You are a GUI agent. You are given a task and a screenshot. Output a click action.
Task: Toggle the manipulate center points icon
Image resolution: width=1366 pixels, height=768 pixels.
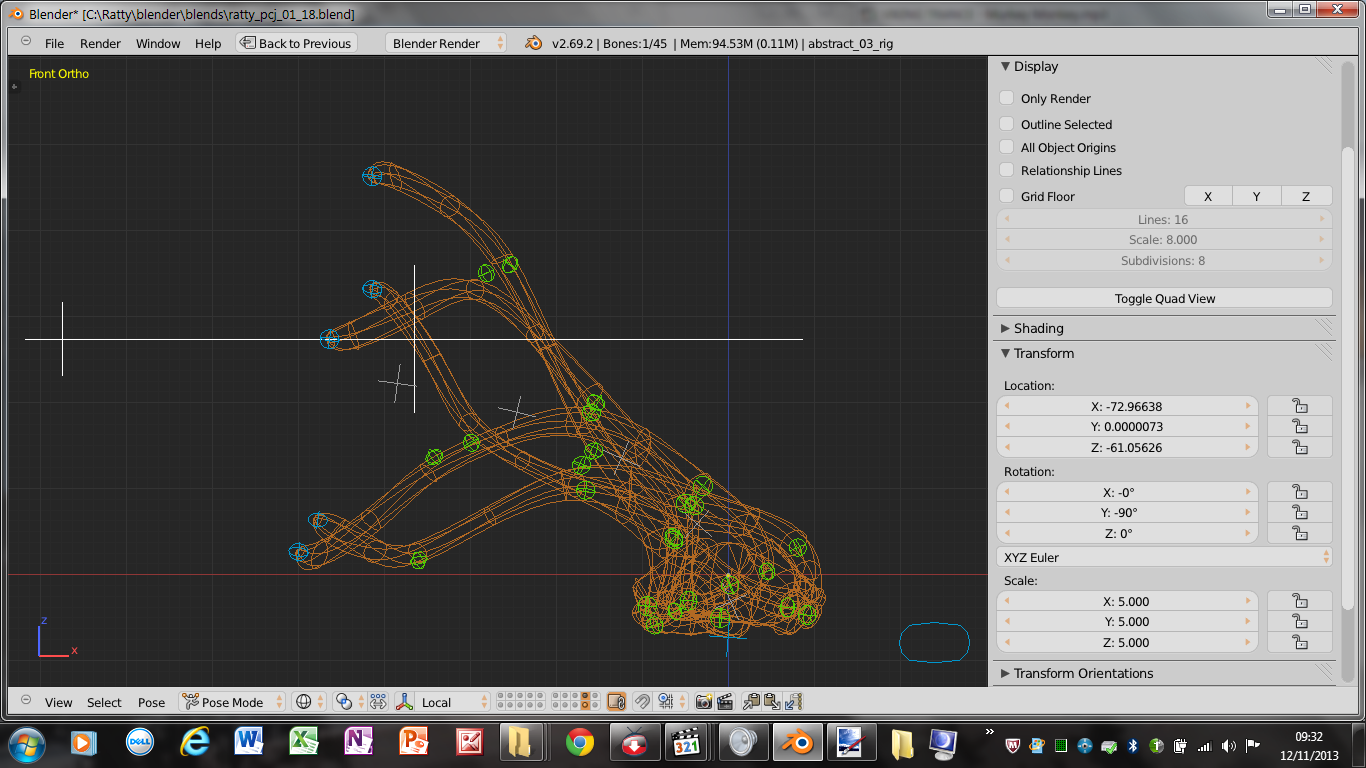tap(378, 702)
